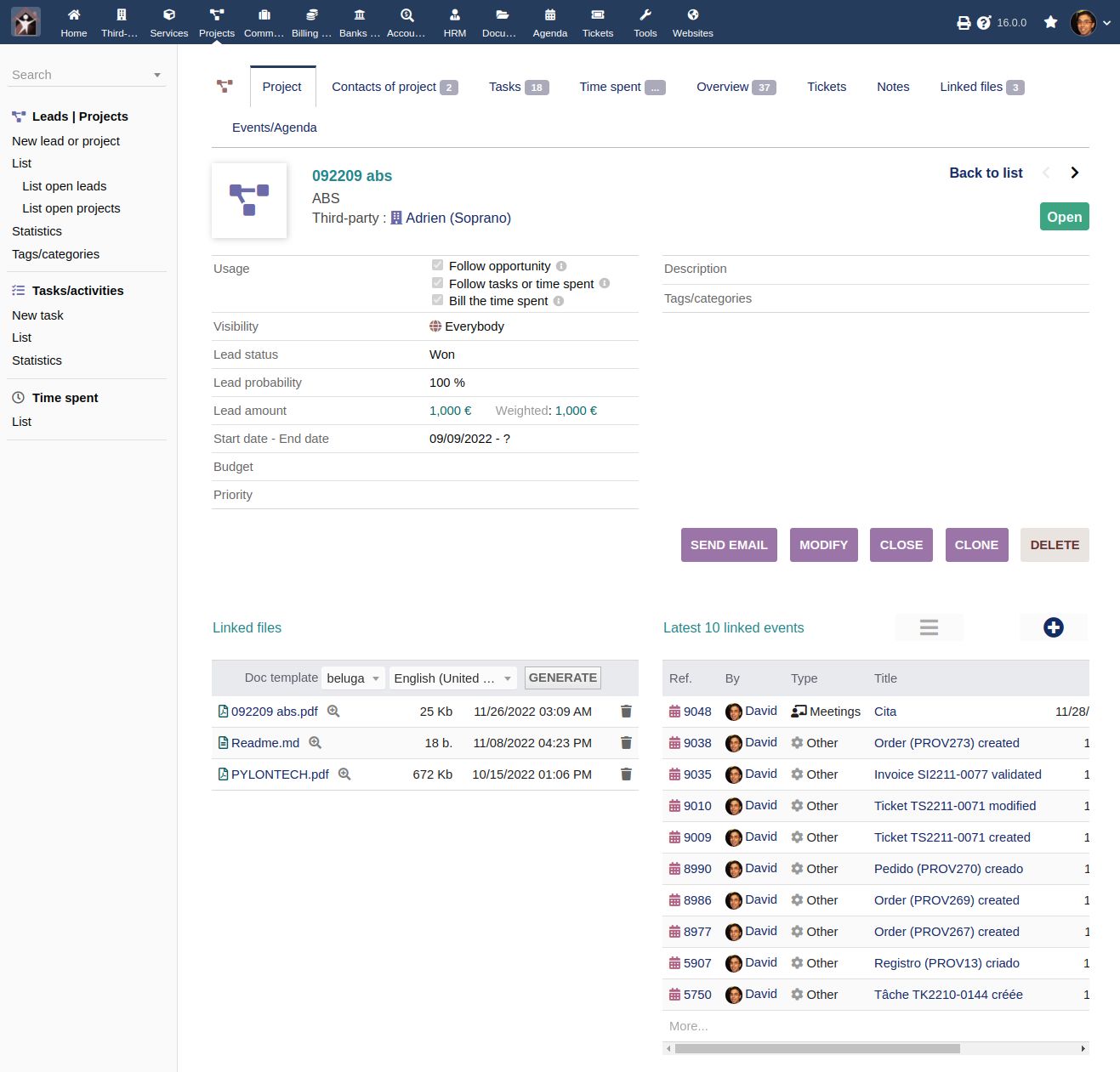1120x1072 pixels.
Task: Open the user avatar menu dropdown
Action: pyautogui.click(x=1090, y=23)
